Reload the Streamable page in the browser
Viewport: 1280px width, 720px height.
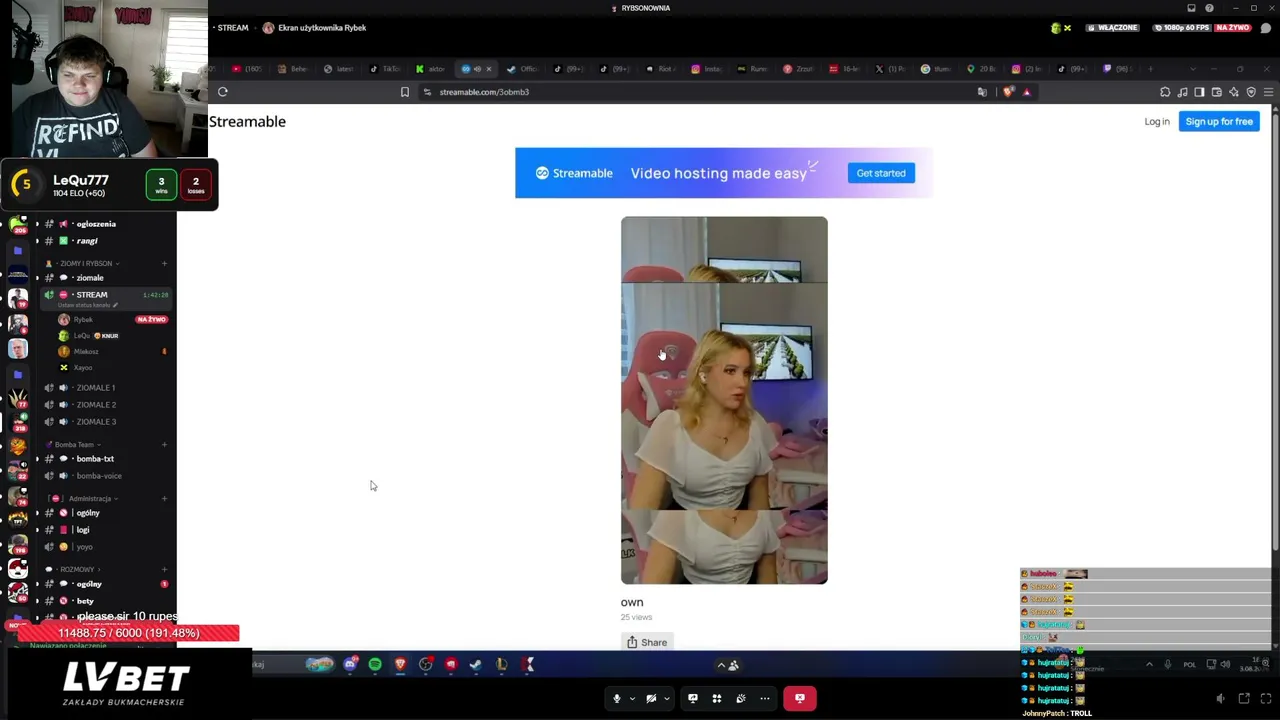tap(223, 92)
